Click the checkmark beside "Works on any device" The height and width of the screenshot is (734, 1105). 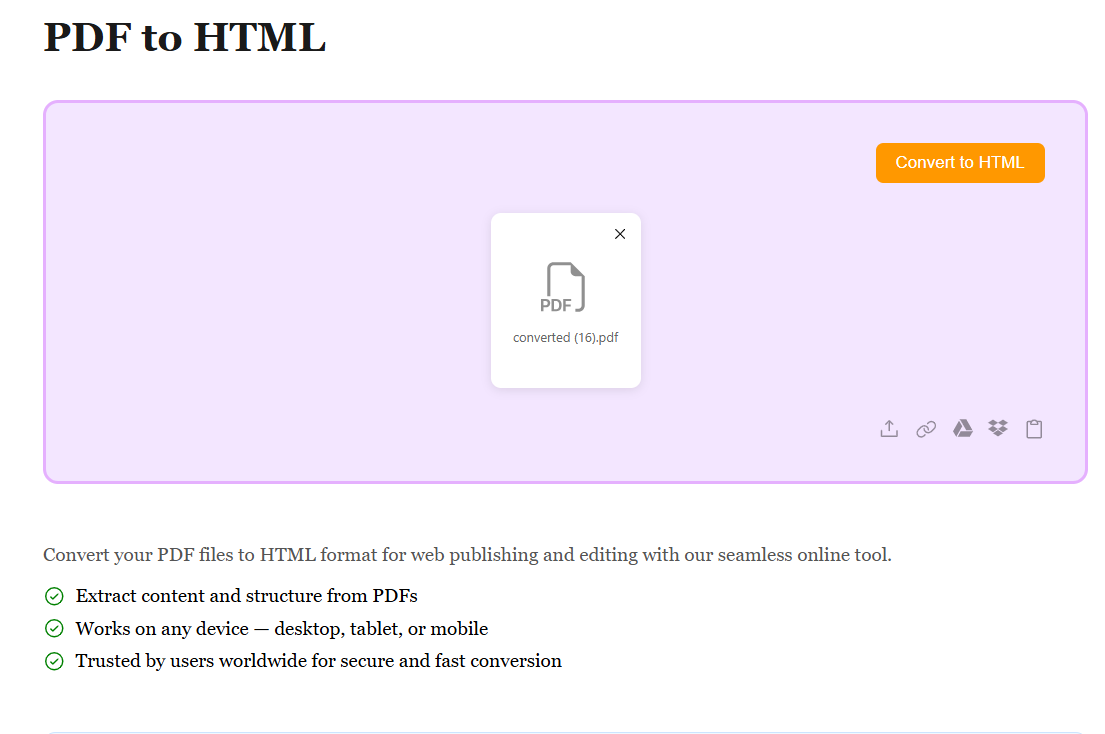tap(54, 629)
